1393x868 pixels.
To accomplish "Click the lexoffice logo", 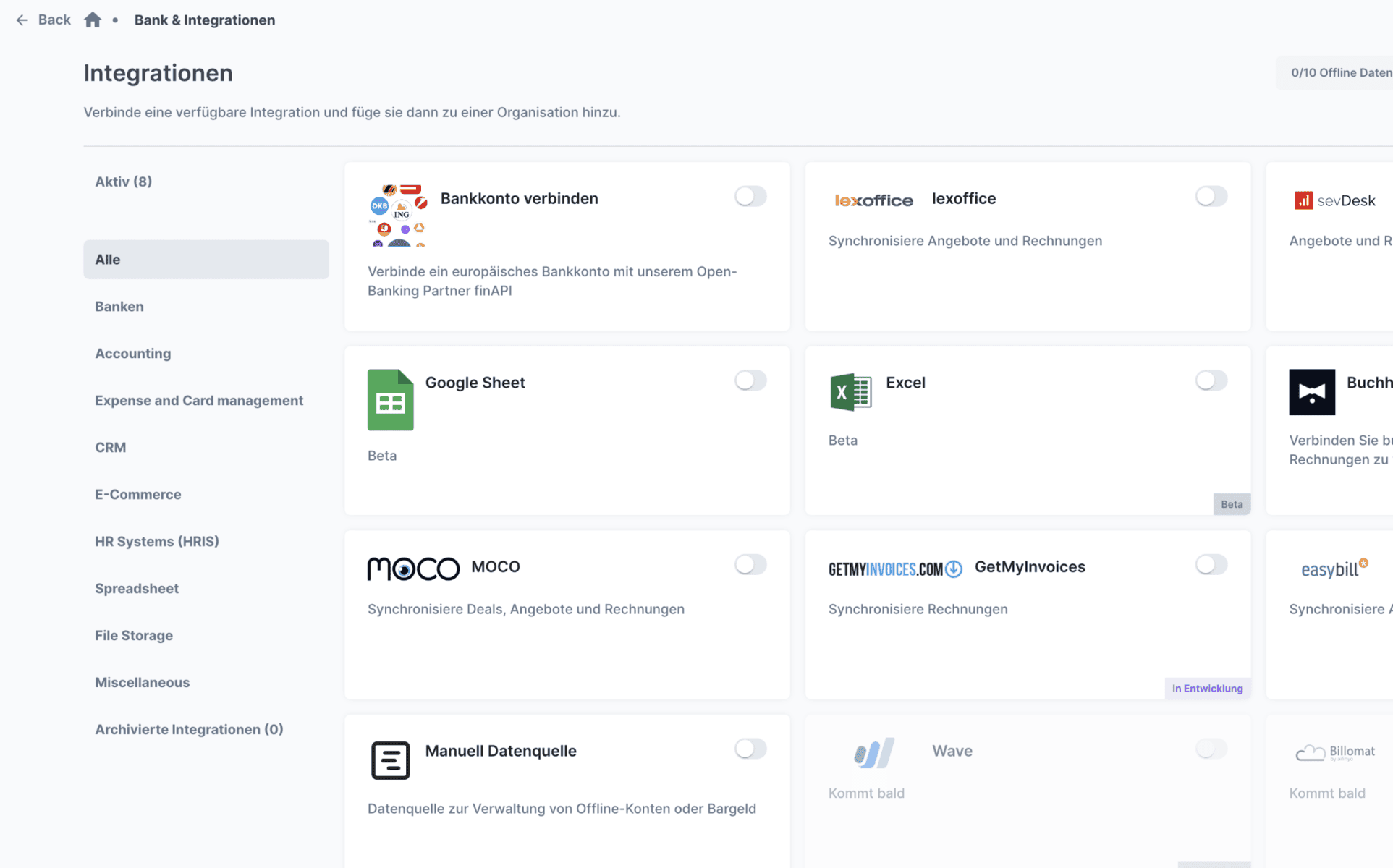I will click(x=873, y=200).
